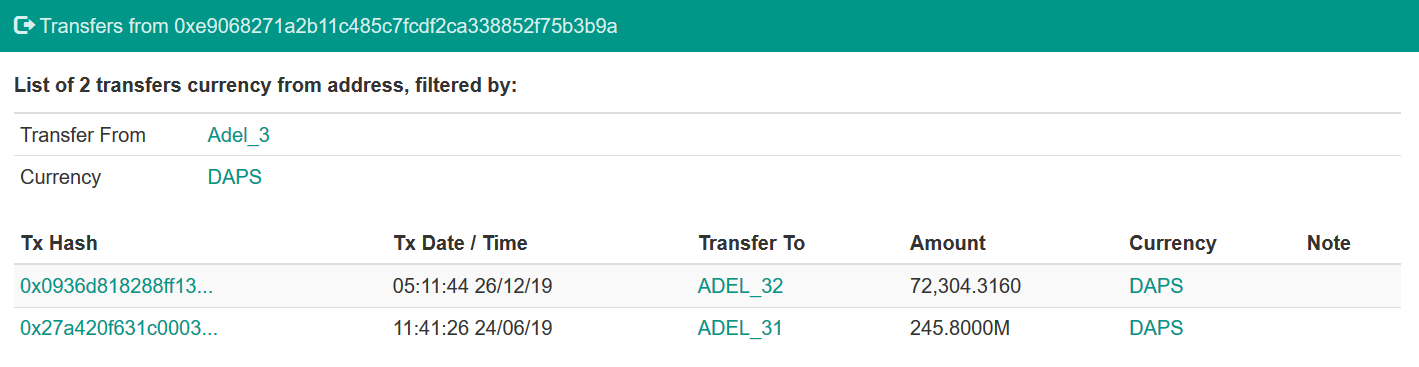Viewport: 1419px width, 367px height.
Task: Open transaction hash 0x0936d818288ff13...
Action: coord(117,286)
